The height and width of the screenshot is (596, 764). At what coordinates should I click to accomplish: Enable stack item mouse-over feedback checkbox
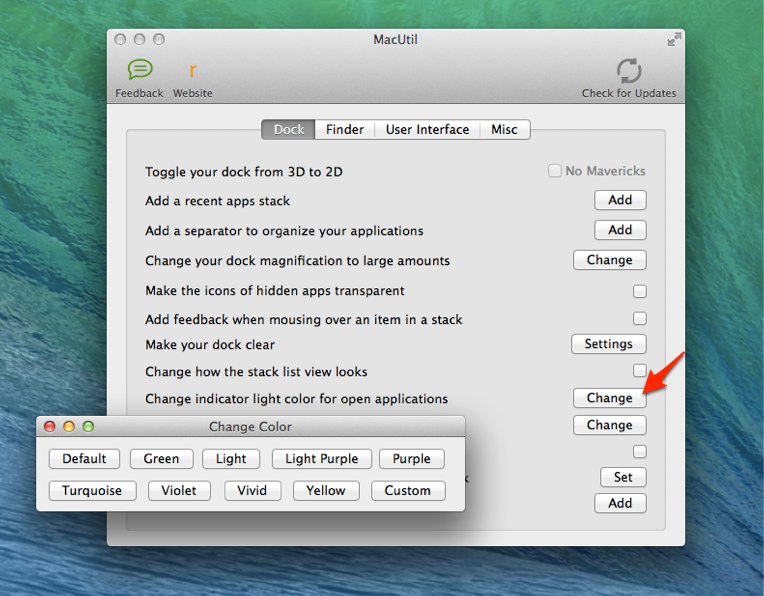point(640,319)
